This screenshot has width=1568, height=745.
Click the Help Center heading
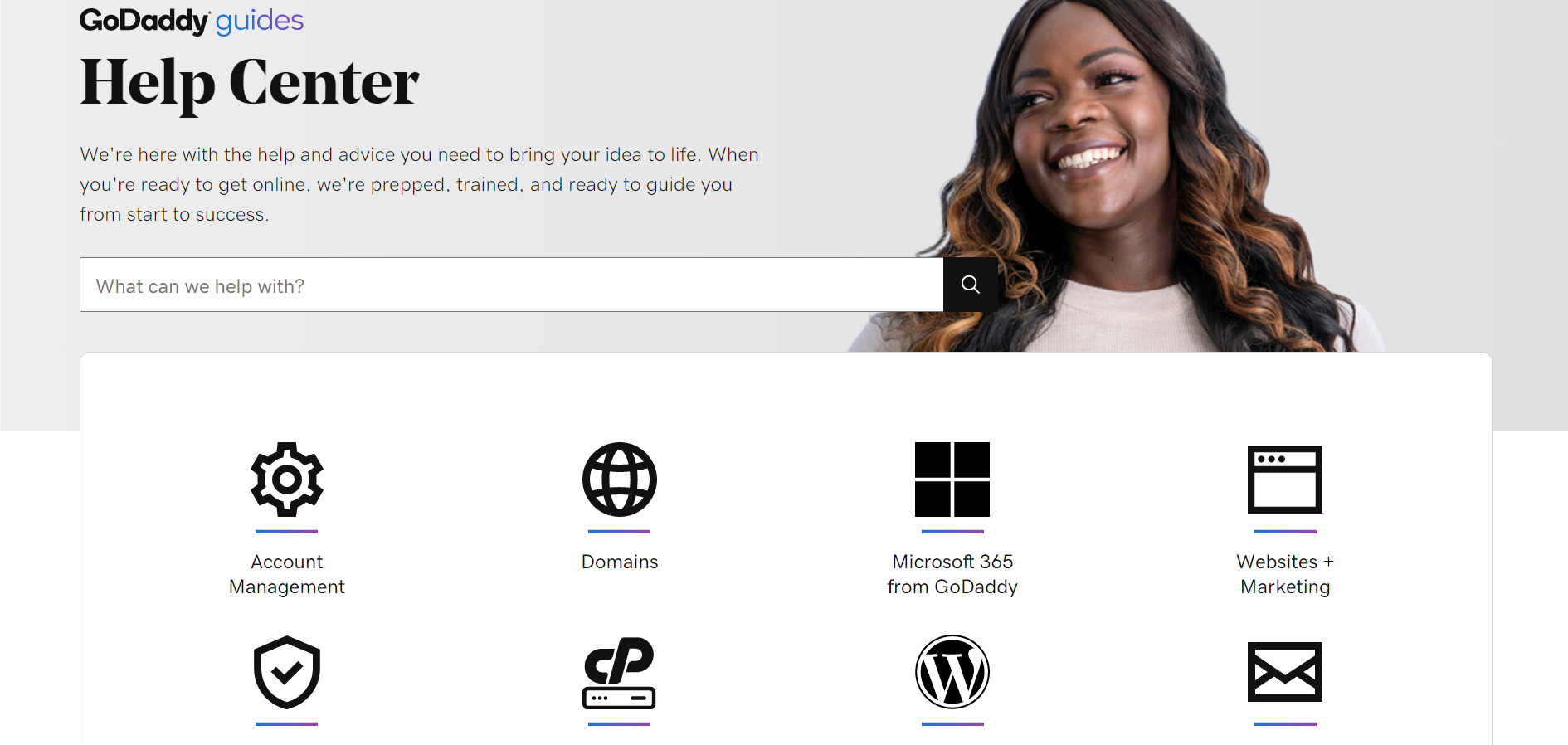[x=250, y=83]
